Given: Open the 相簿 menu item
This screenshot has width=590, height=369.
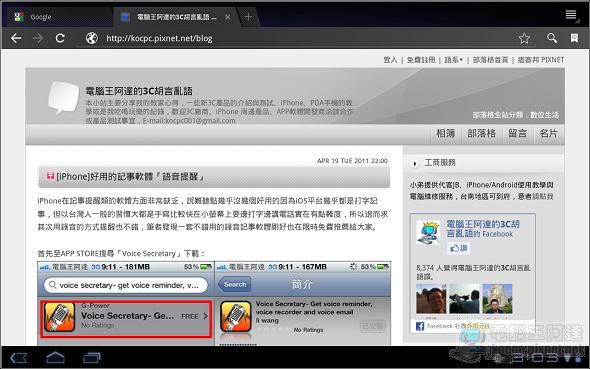Looking at the screenshot, I should tap(446, 134).
